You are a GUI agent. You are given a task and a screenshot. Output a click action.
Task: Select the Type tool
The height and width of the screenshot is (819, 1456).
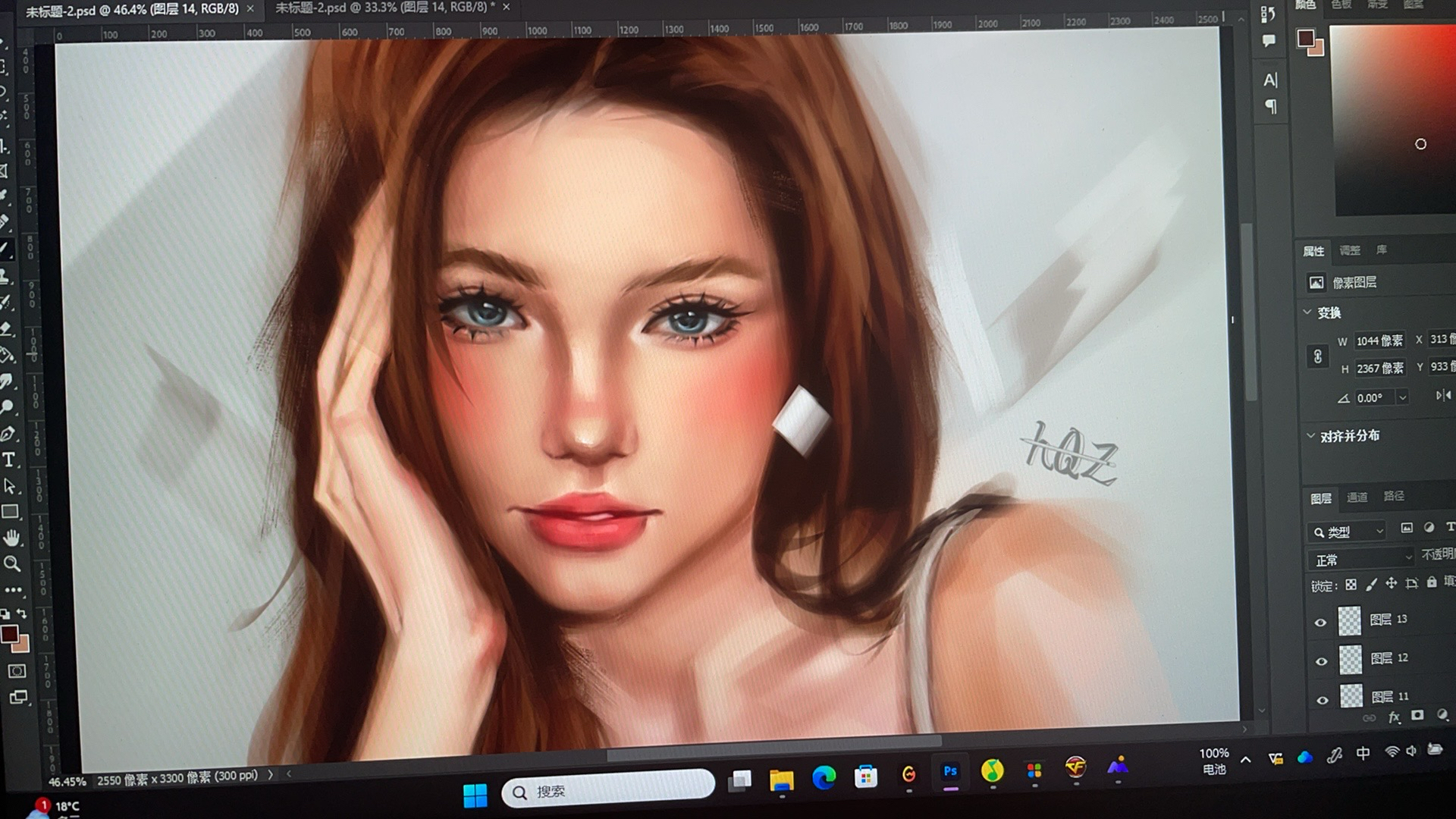click(9, 460)
